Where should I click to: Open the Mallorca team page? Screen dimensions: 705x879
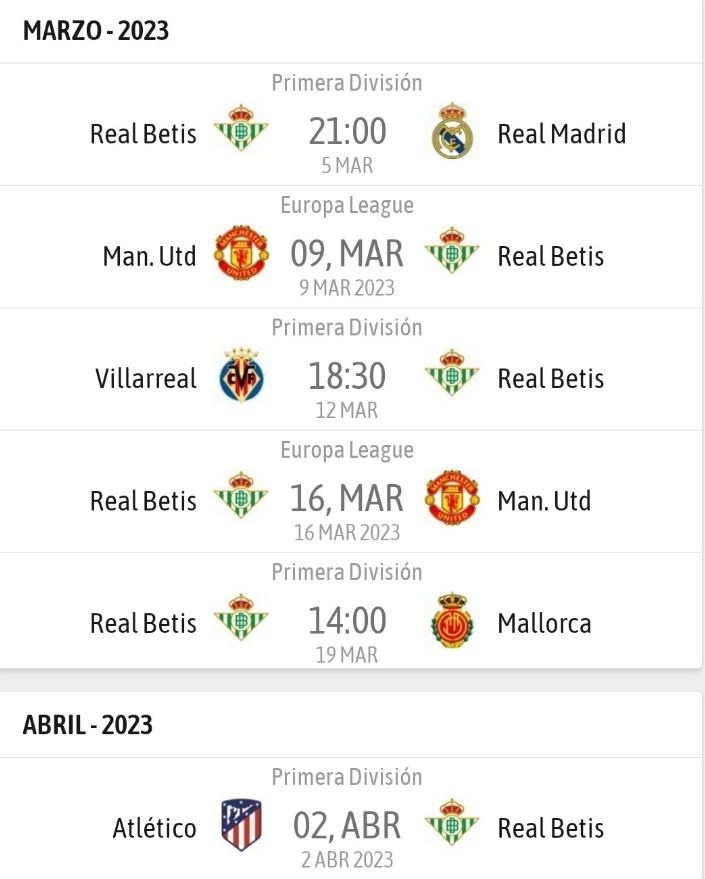click(544, 623)
